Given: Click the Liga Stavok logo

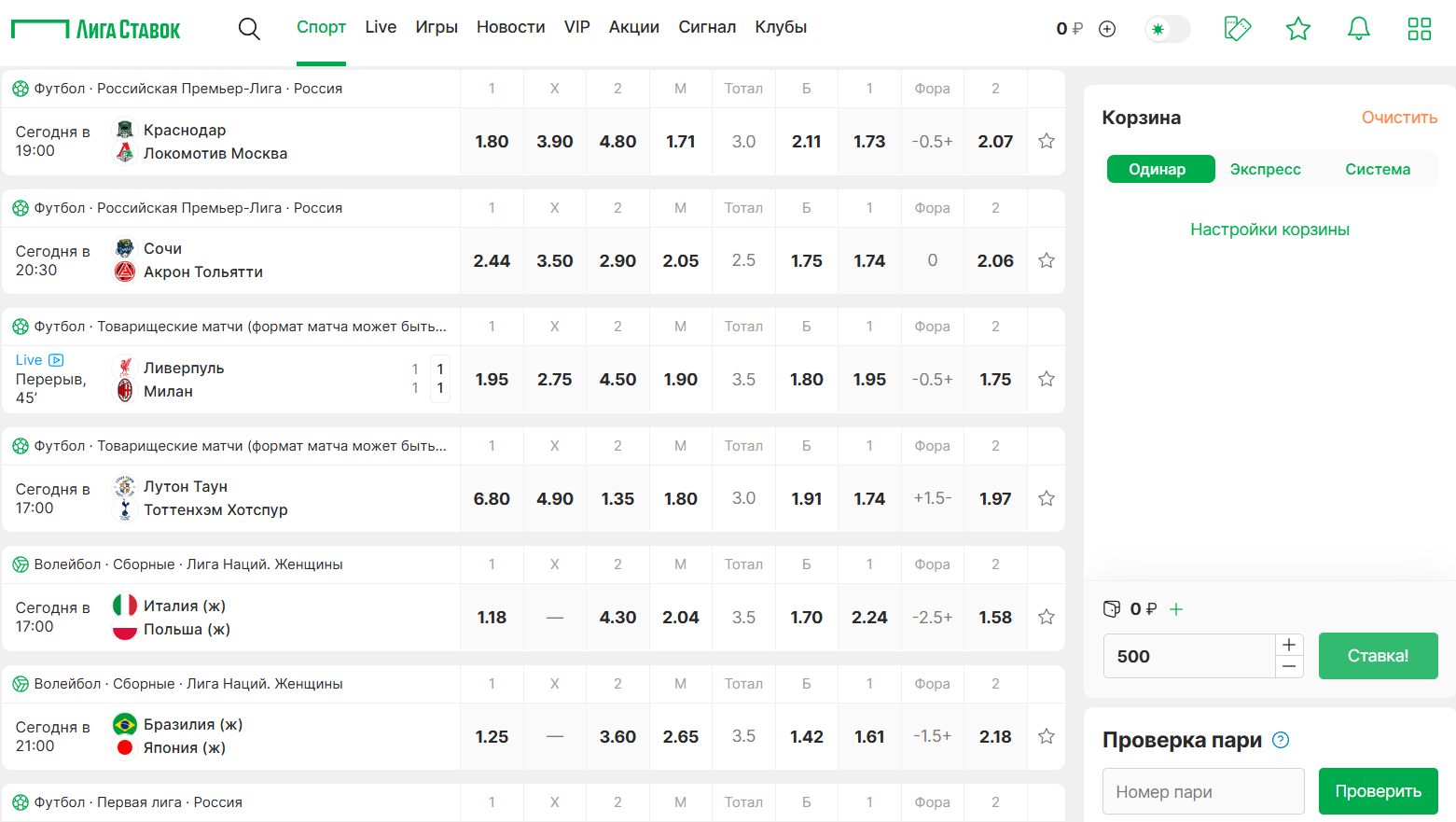Looking at the screenshot, I should [96, 30].
